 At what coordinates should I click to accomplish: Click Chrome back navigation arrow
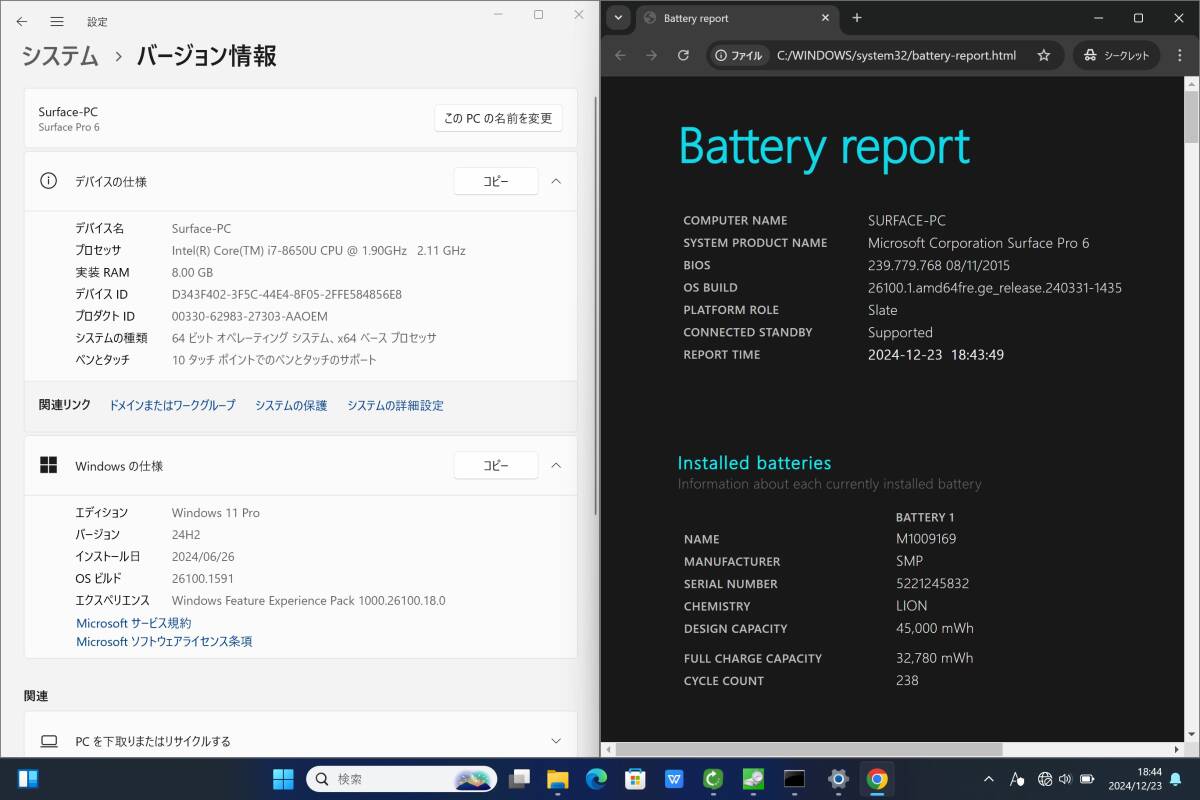(x=620, y=56)
